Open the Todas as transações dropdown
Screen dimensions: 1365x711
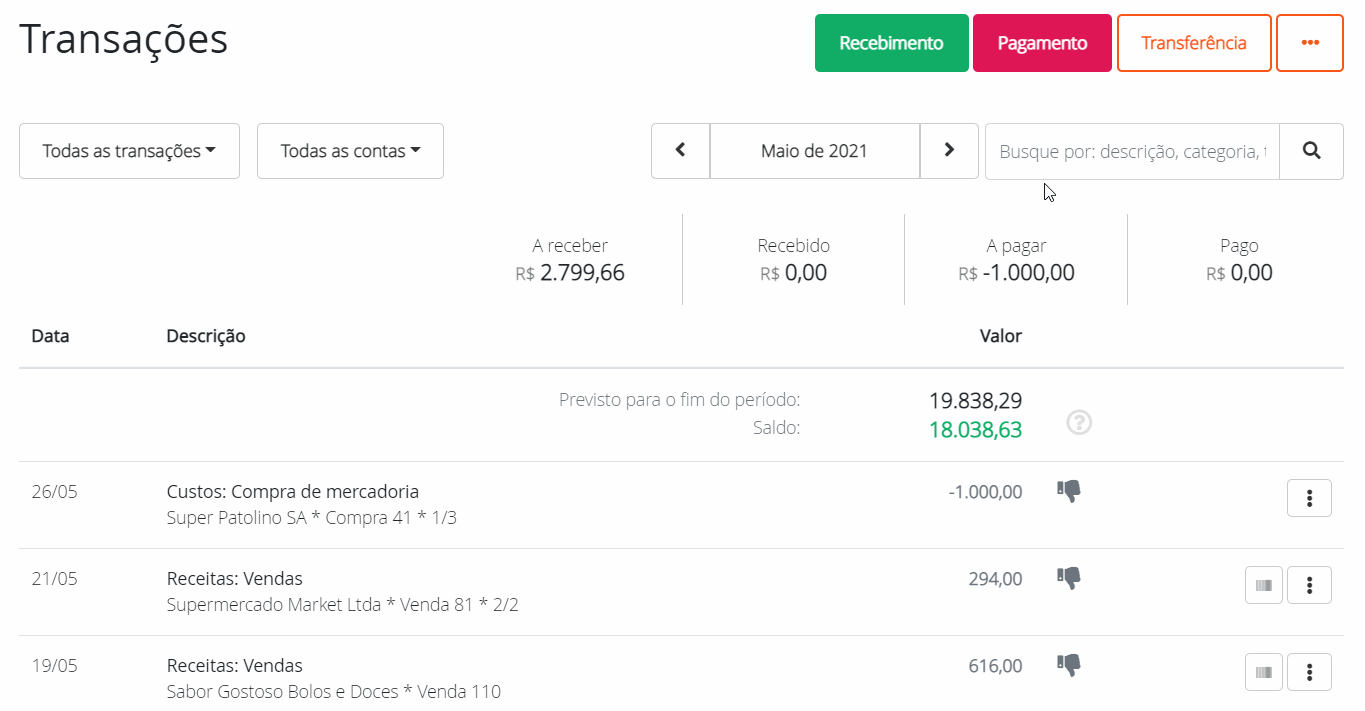129,151
